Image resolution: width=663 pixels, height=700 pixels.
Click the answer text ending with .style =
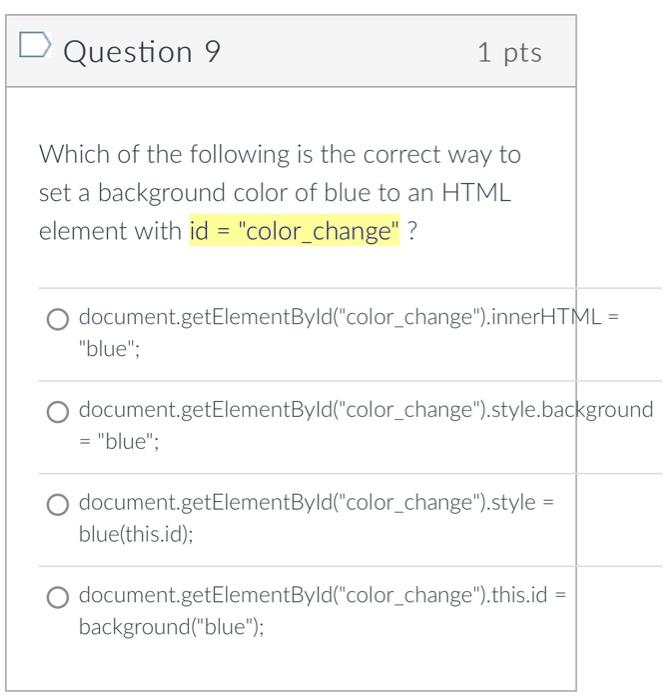316,503
